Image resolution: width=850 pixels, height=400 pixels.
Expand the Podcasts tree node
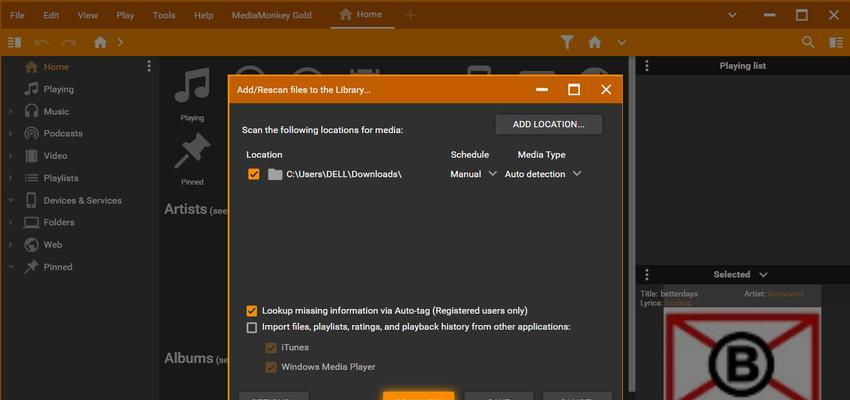point(10,134)
